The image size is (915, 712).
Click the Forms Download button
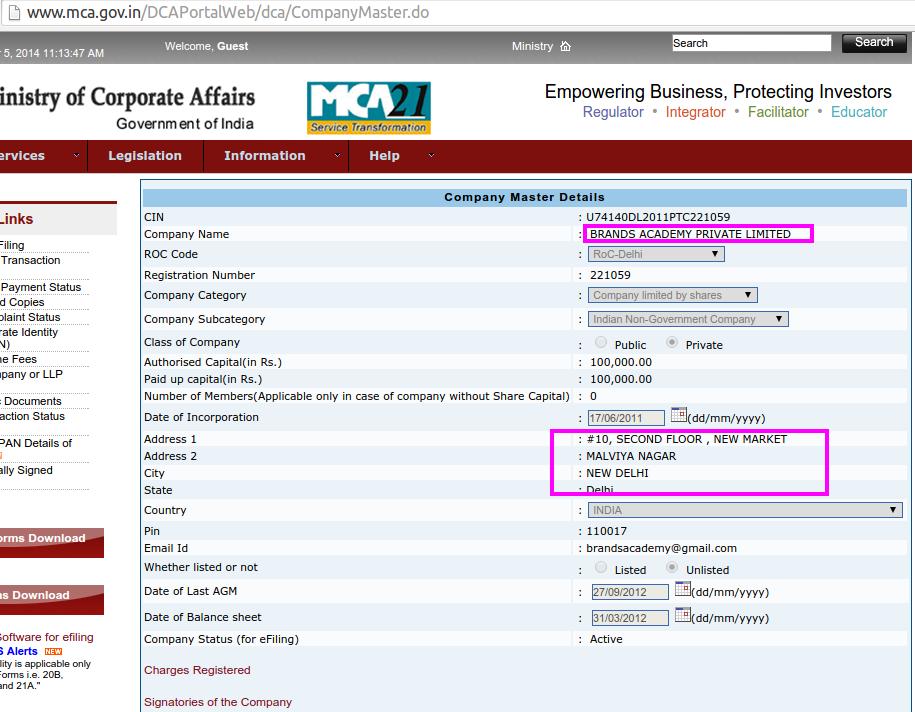click(x=51, y=542)
